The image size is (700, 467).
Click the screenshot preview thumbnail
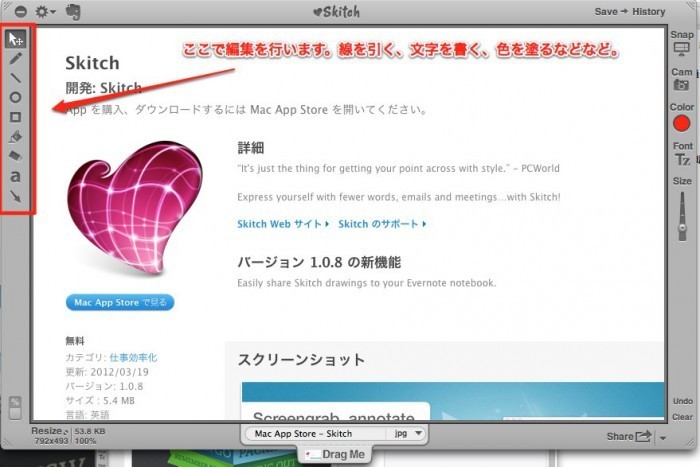coord(453,401)
